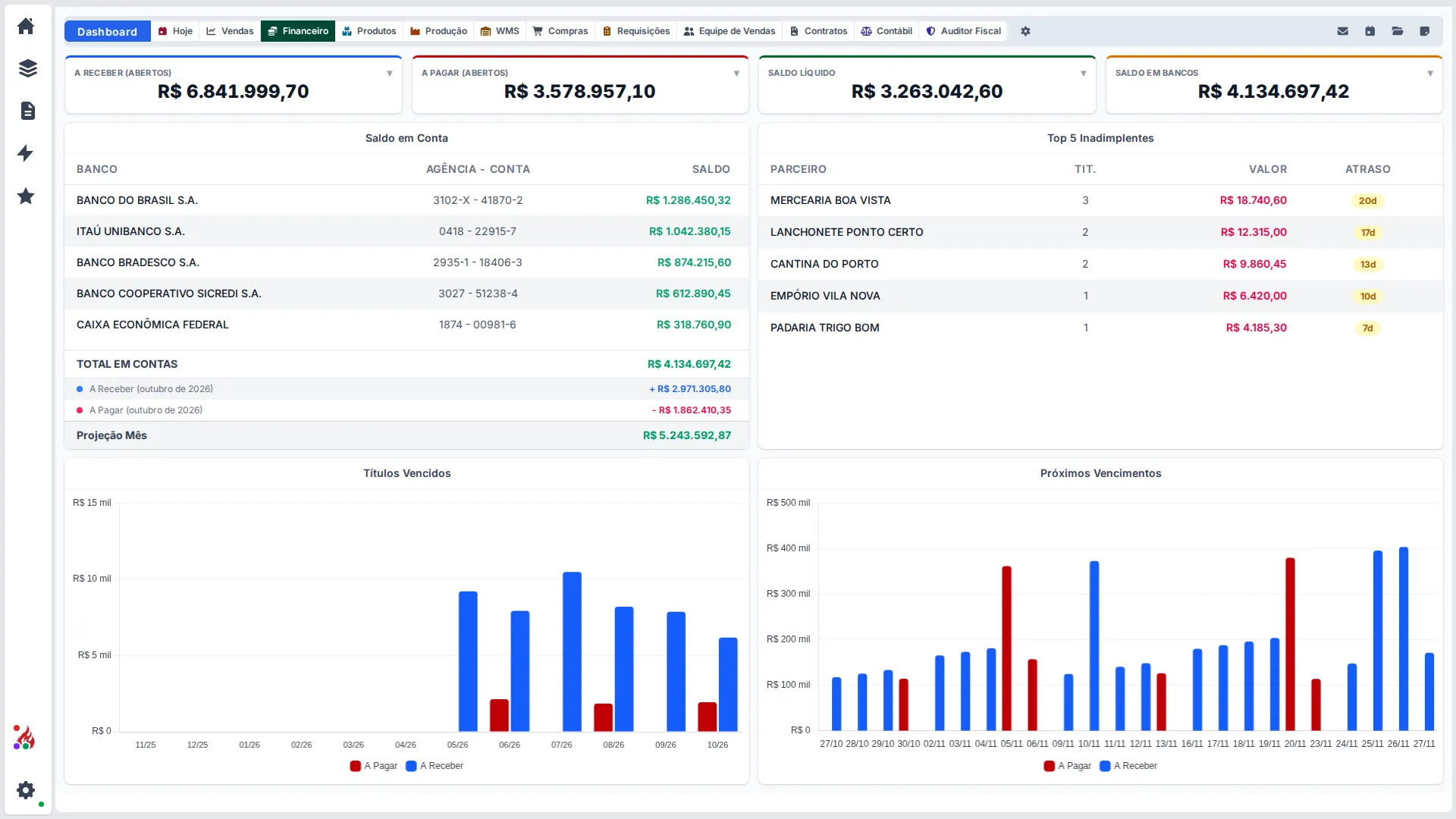Click the R$ 12.315,00 overdue value
This screenshot has height=819, width=1456.
(x=1253, y=232)
